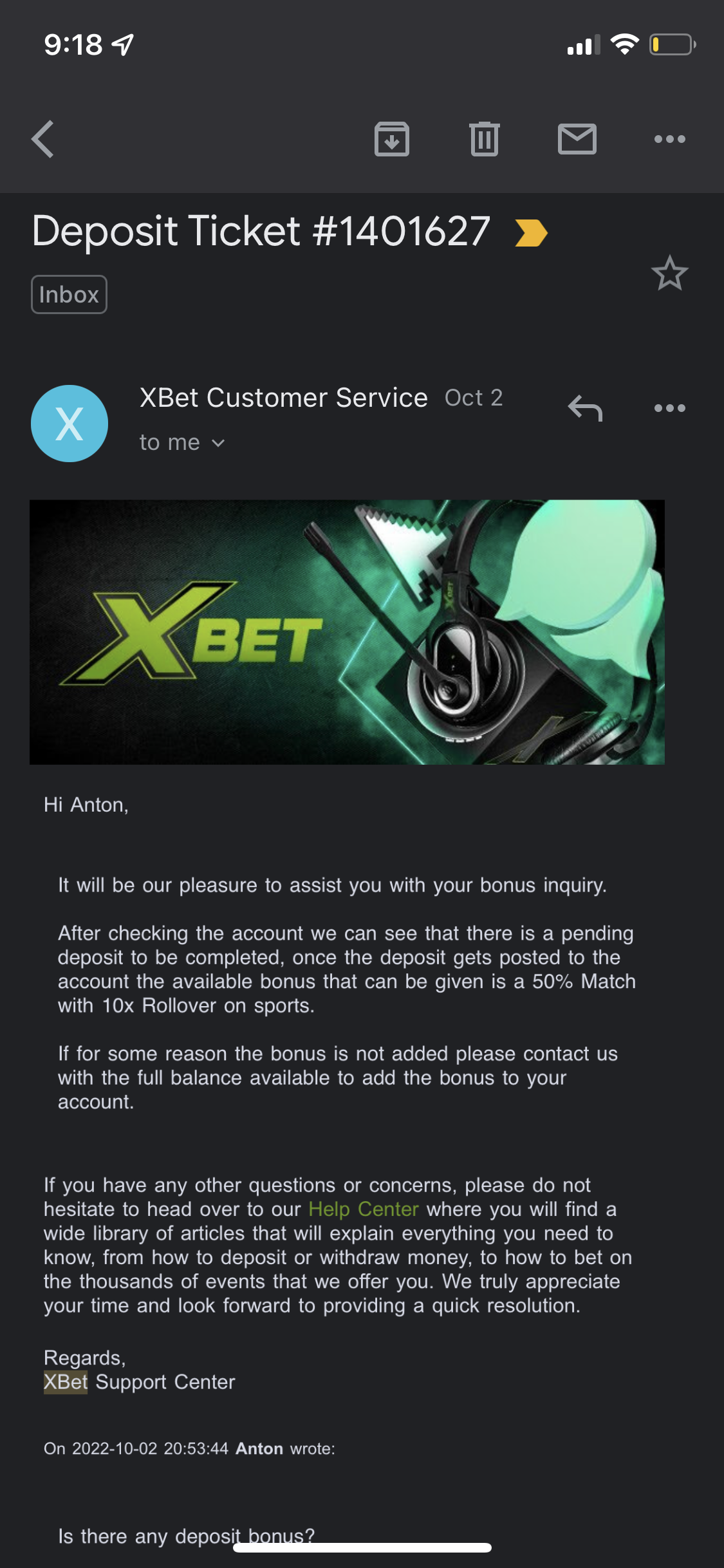
Task: Go back to the inbox list
Action: (43, 139)
